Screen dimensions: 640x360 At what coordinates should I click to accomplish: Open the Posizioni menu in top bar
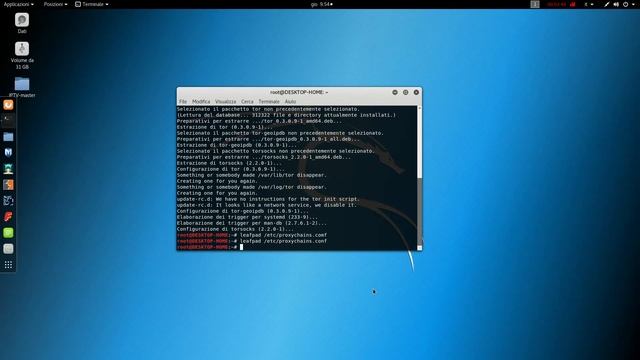[x=56, y=4]
